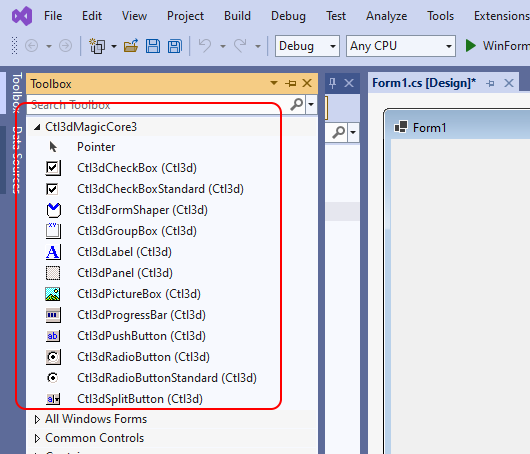The width and height of the screenshot is (530, 454).
Task: Open the Build menu
Action: [237, 16]
